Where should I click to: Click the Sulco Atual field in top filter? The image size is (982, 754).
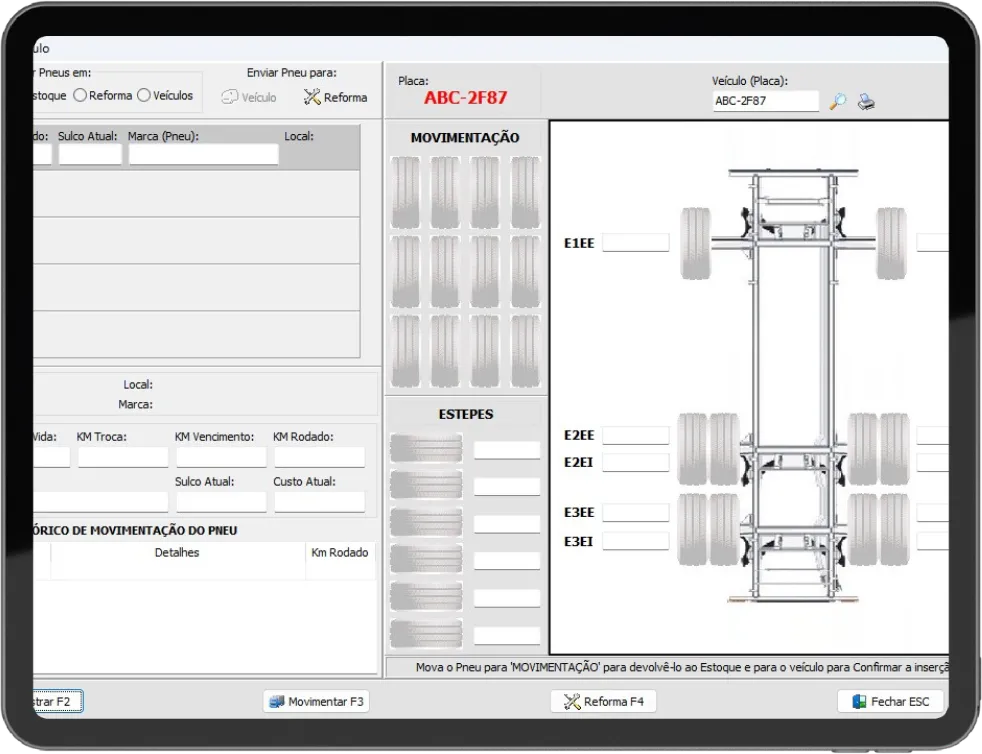pos(90,155)
